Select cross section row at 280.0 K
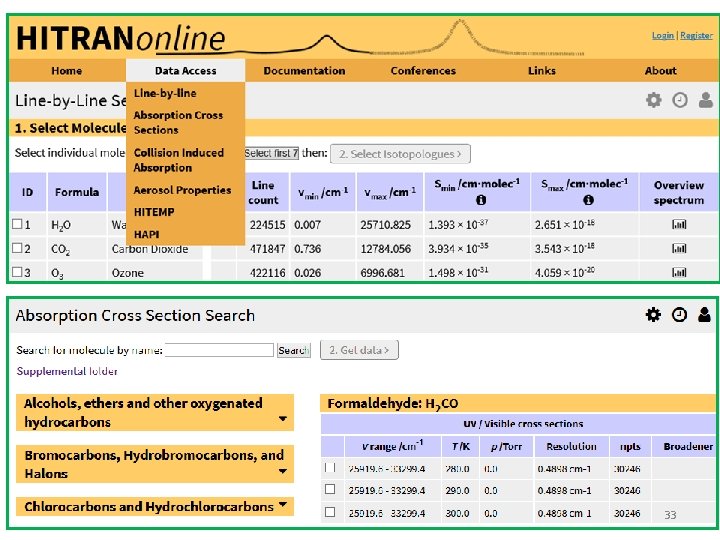The image size is (720, 540). click(330, 467)
